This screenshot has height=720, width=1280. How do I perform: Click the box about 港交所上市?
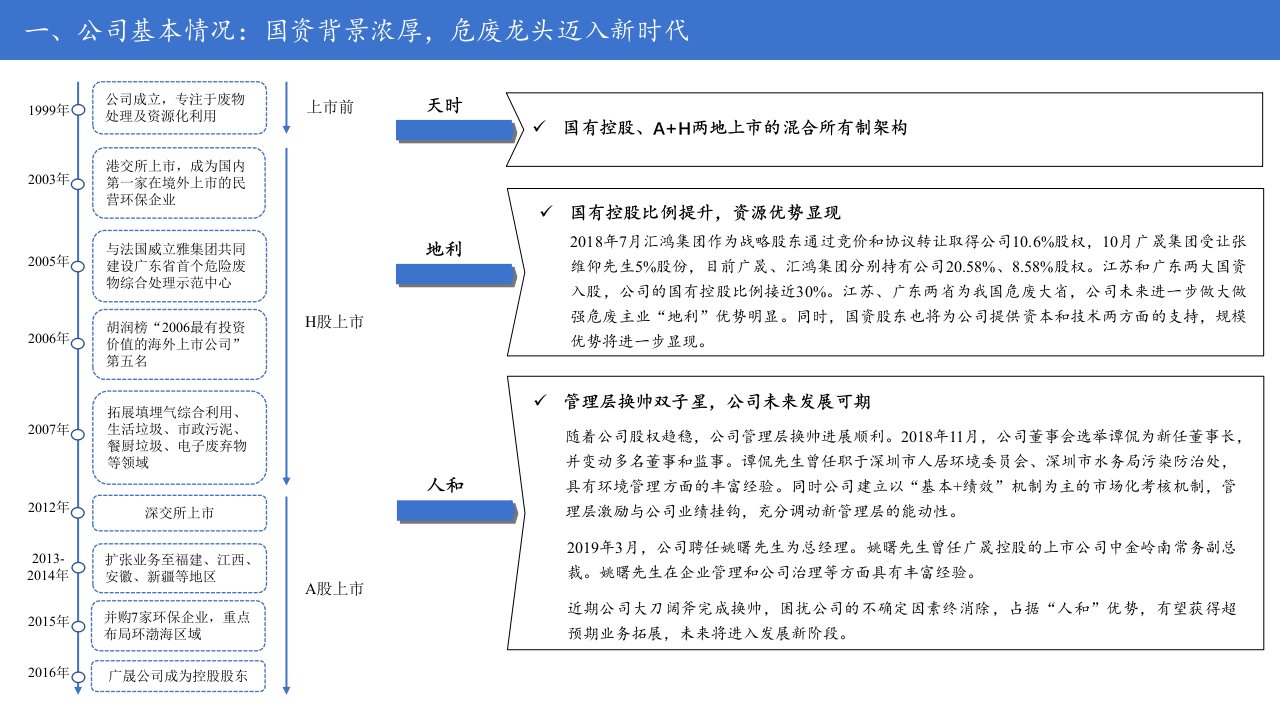pos(179,183)
